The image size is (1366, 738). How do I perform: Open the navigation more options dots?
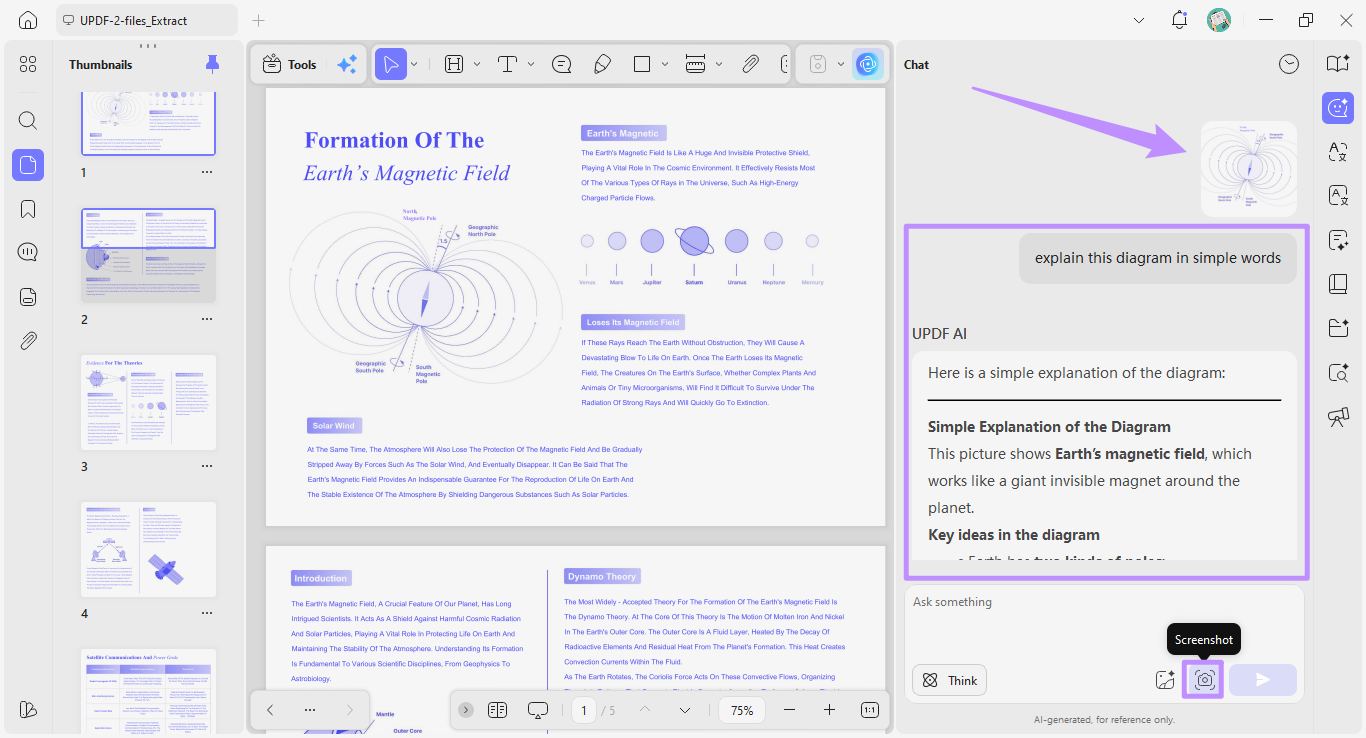point(310,710)
